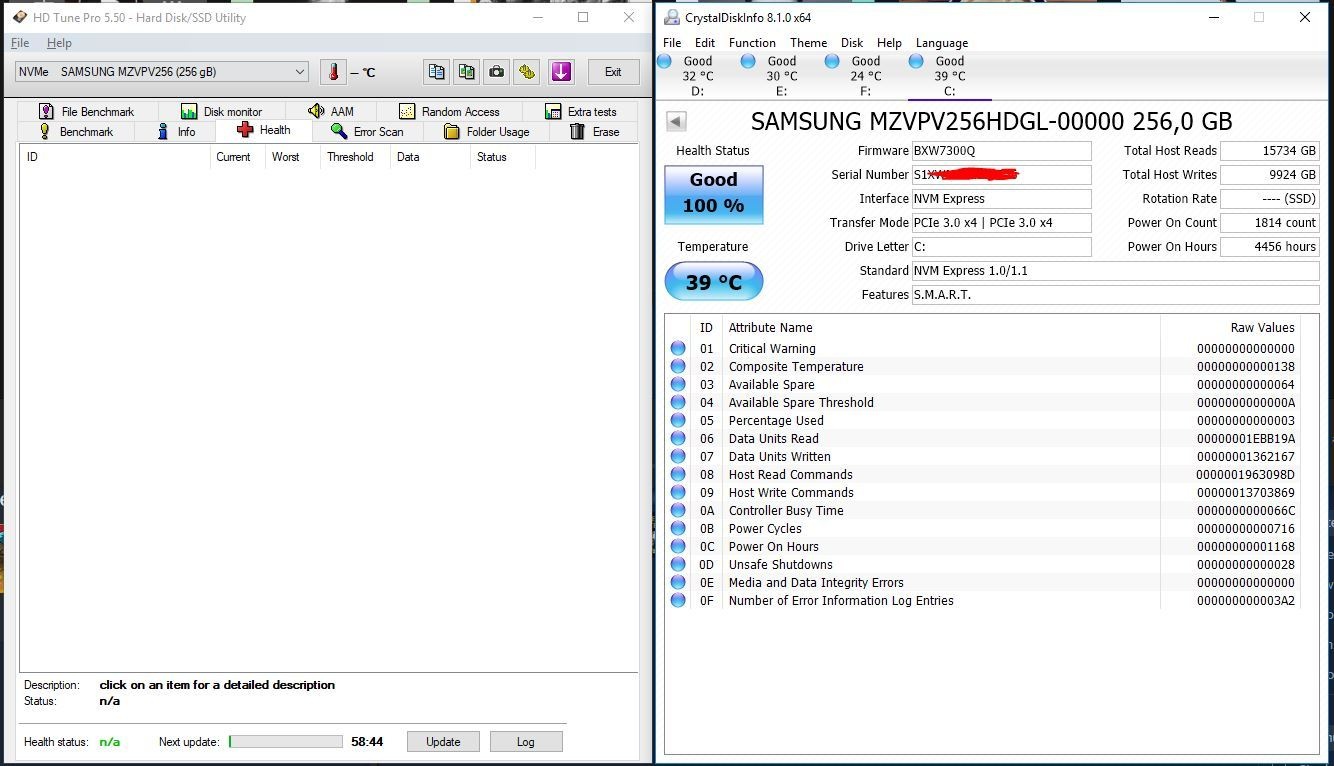Screen dimensions: 1334x766
Task: Switch to the Folder Usage tab
Action: coord(486,132)
